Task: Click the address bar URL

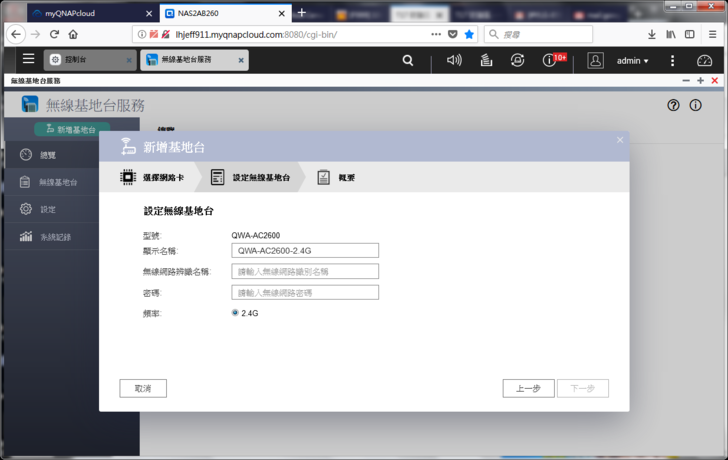Action: tap(256, 35)
